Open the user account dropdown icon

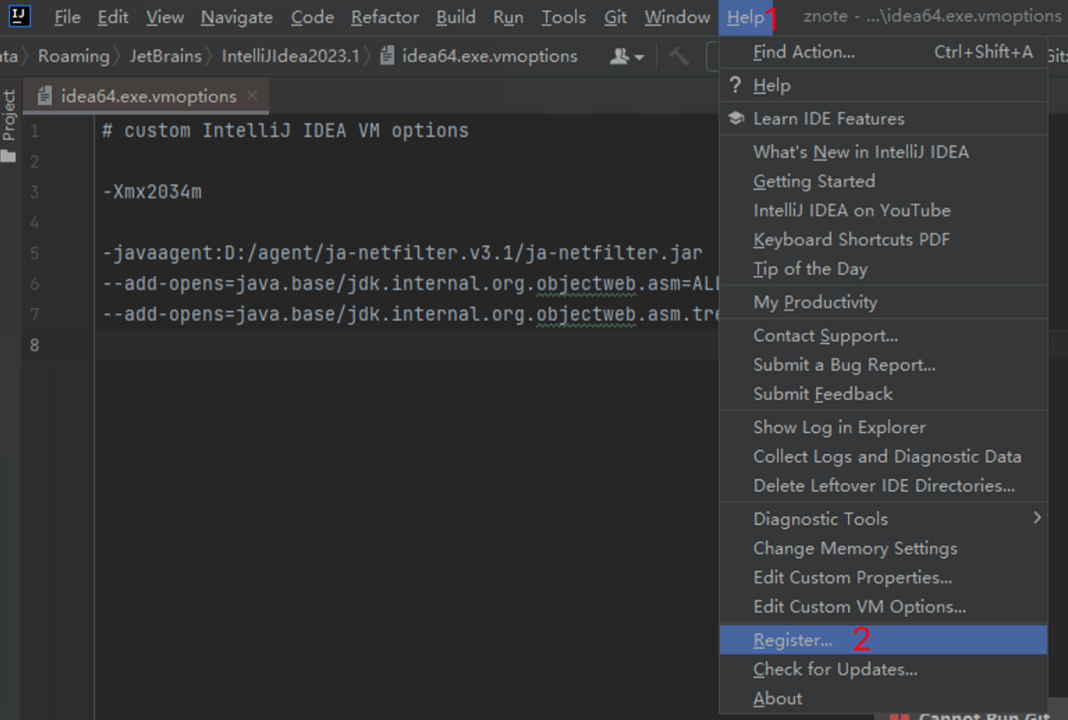click(627, 57)
